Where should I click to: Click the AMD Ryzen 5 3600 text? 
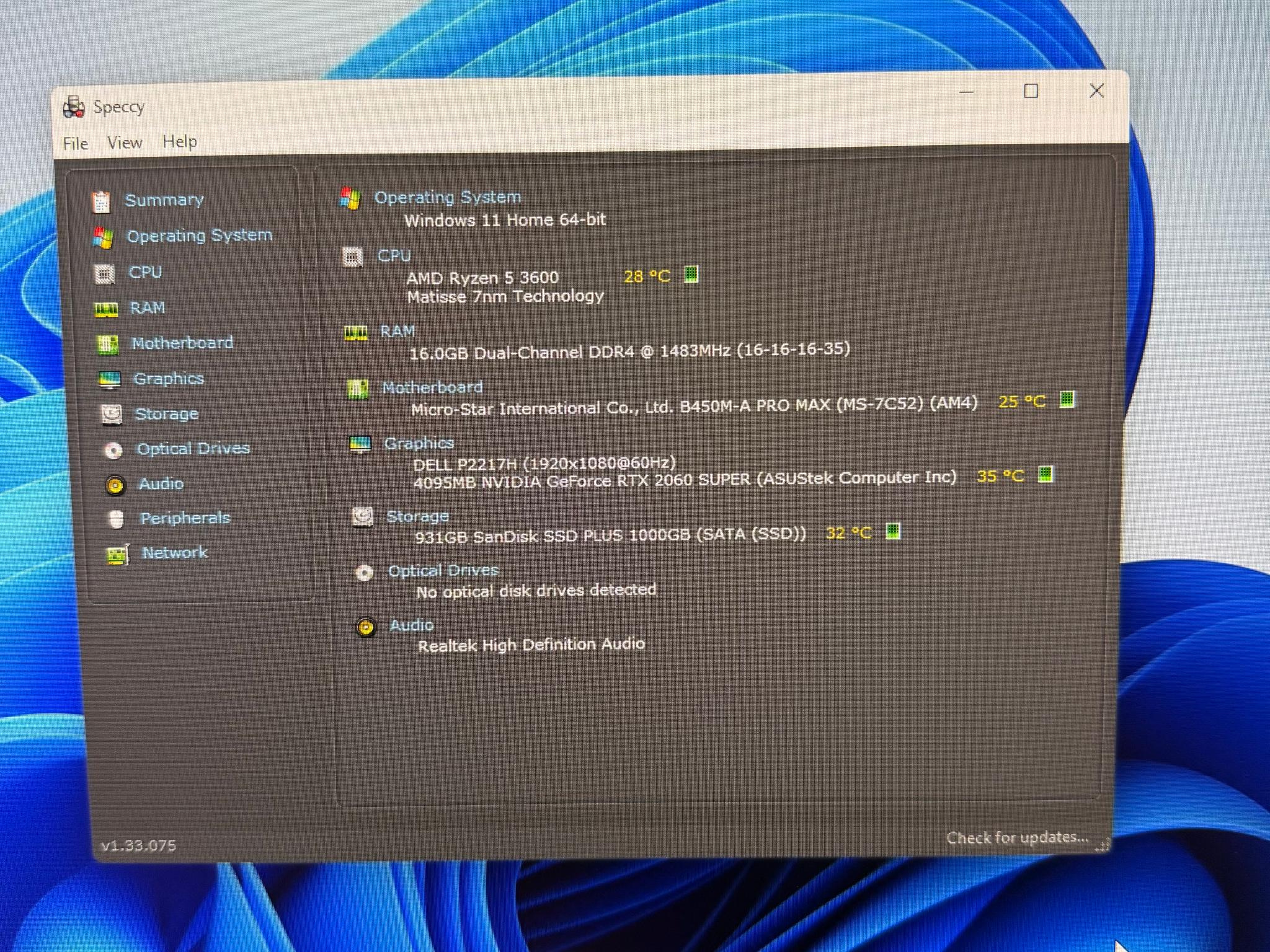[x=482, y=278]
